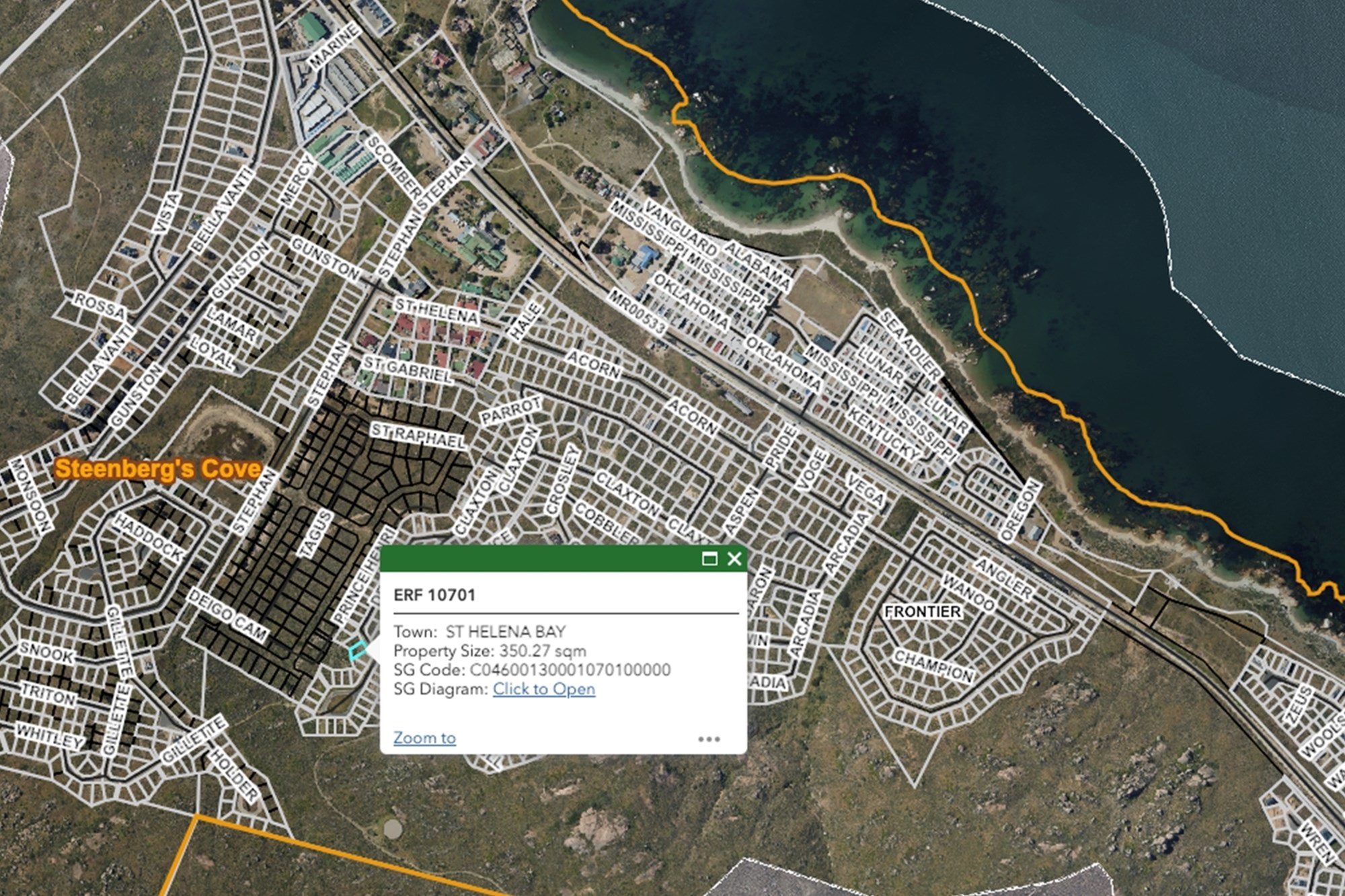Image resolution: width=1345 pixels, height=896 pixels.
Task: Click the ST GABRIEL street label
Action: [x=408, y=370]
